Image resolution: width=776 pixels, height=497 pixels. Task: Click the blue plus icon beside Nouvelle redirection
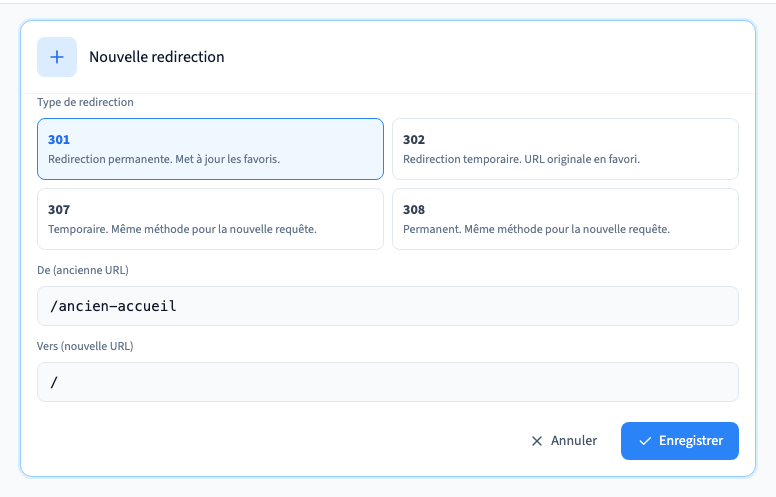(57, 57)
